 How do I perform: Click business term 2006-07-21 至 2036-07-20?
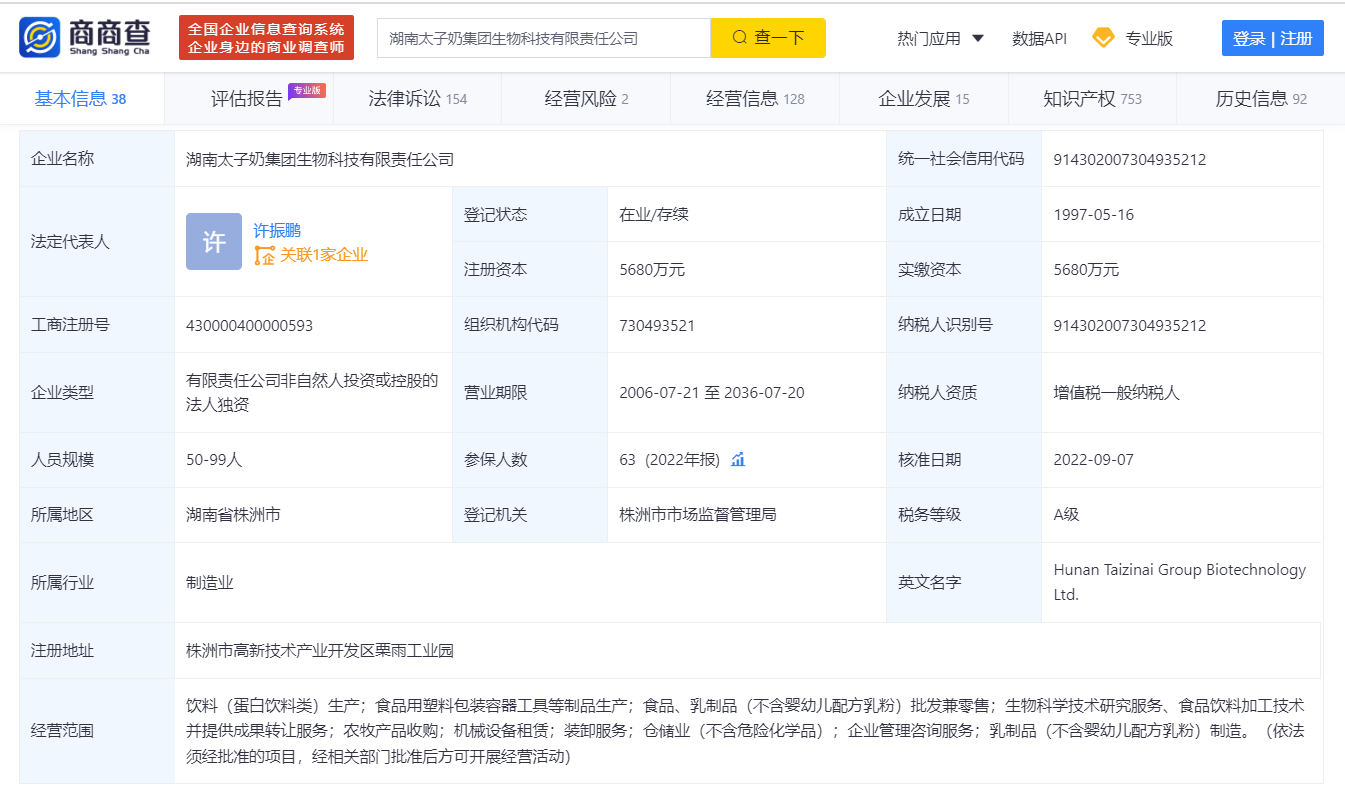point(712,392)
